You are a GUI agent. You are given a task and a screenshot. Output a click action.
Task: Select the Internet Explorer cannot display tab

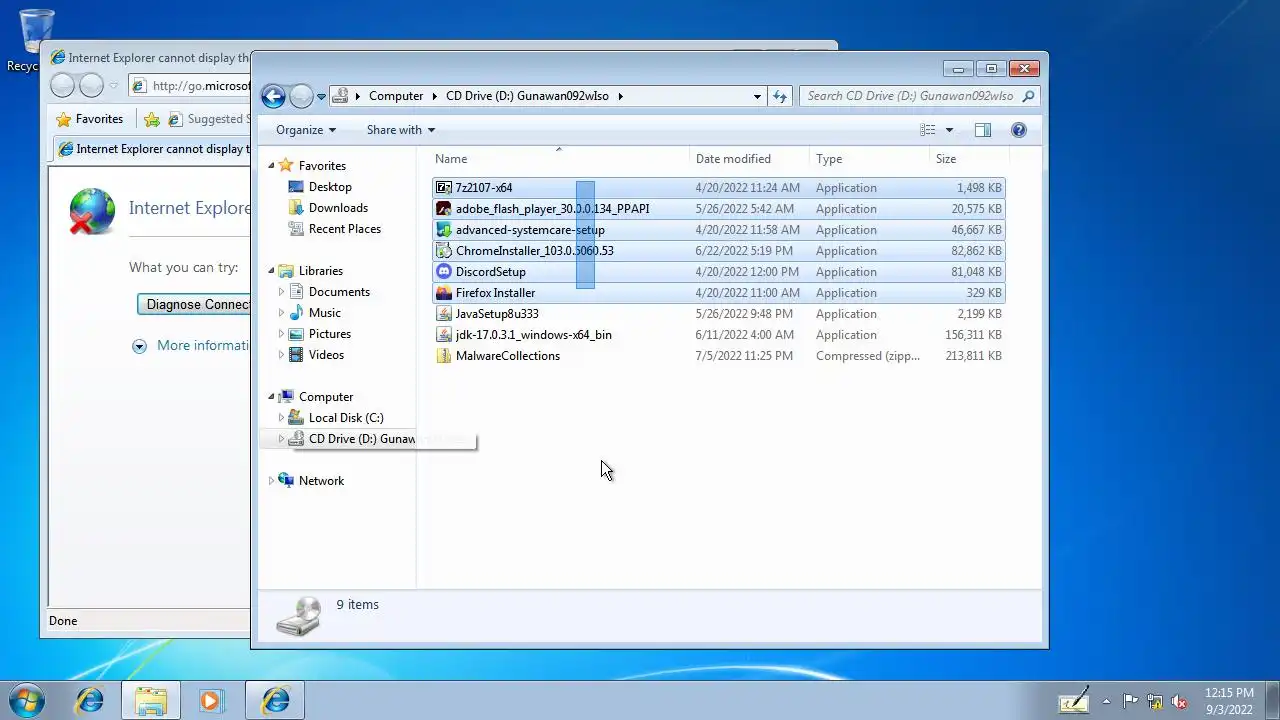coord(152,149)
